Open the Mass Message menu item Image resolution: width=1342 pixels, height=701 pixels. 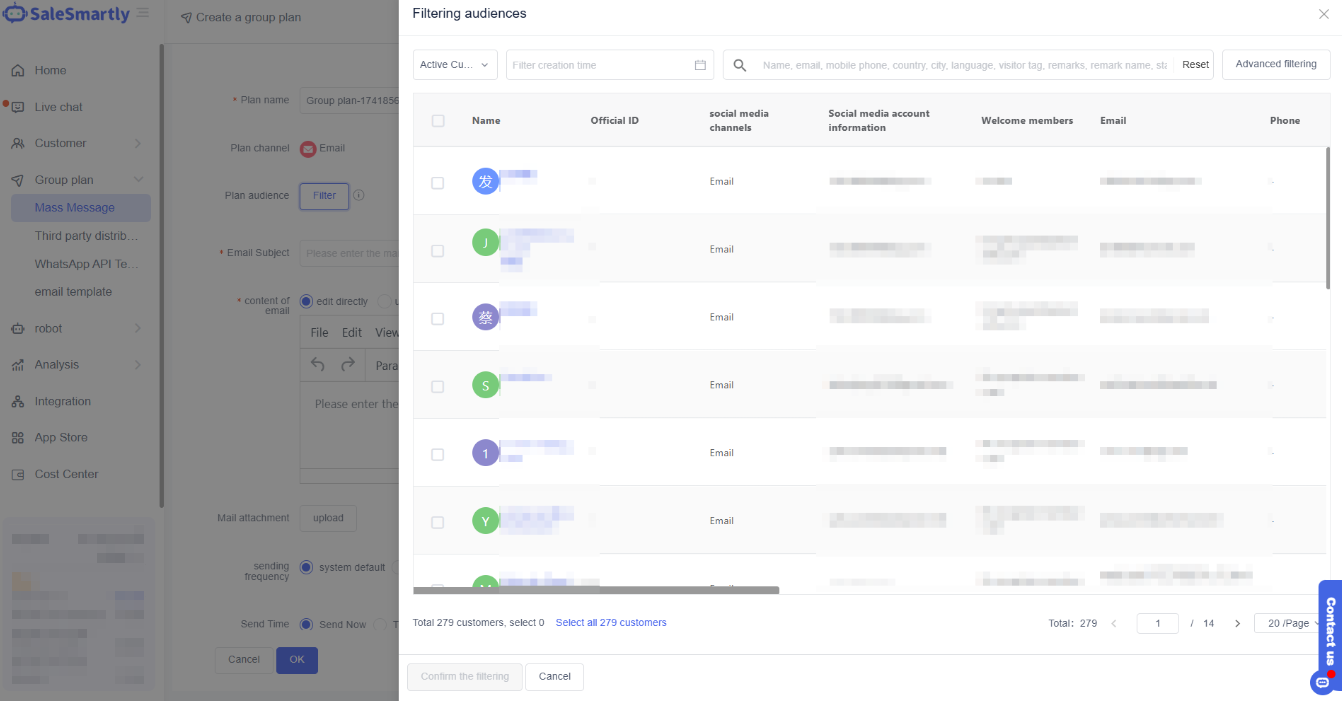pos(75,208)
